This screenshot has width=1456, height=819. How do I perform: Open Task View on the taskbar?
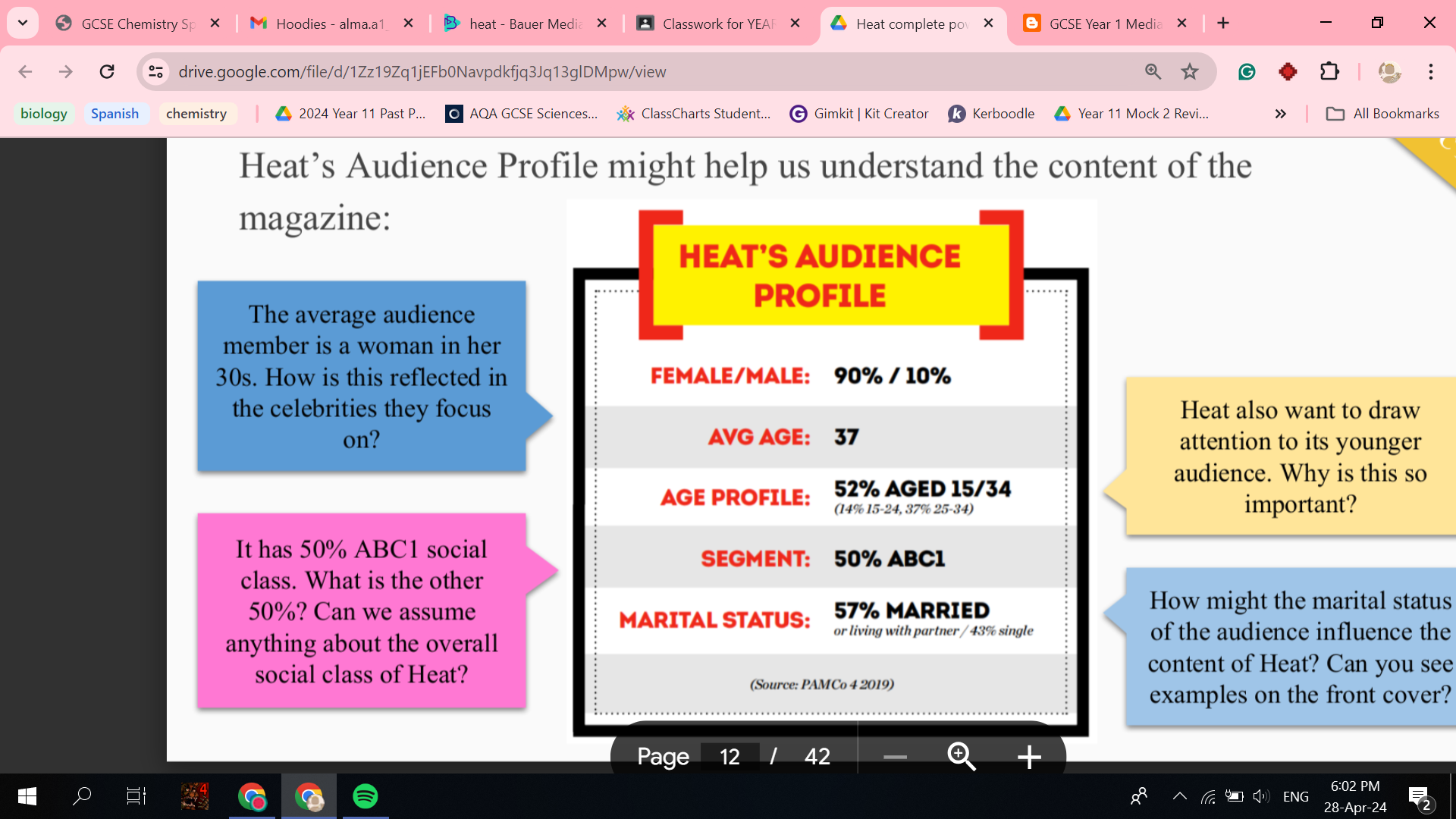(x=136, y=796)
